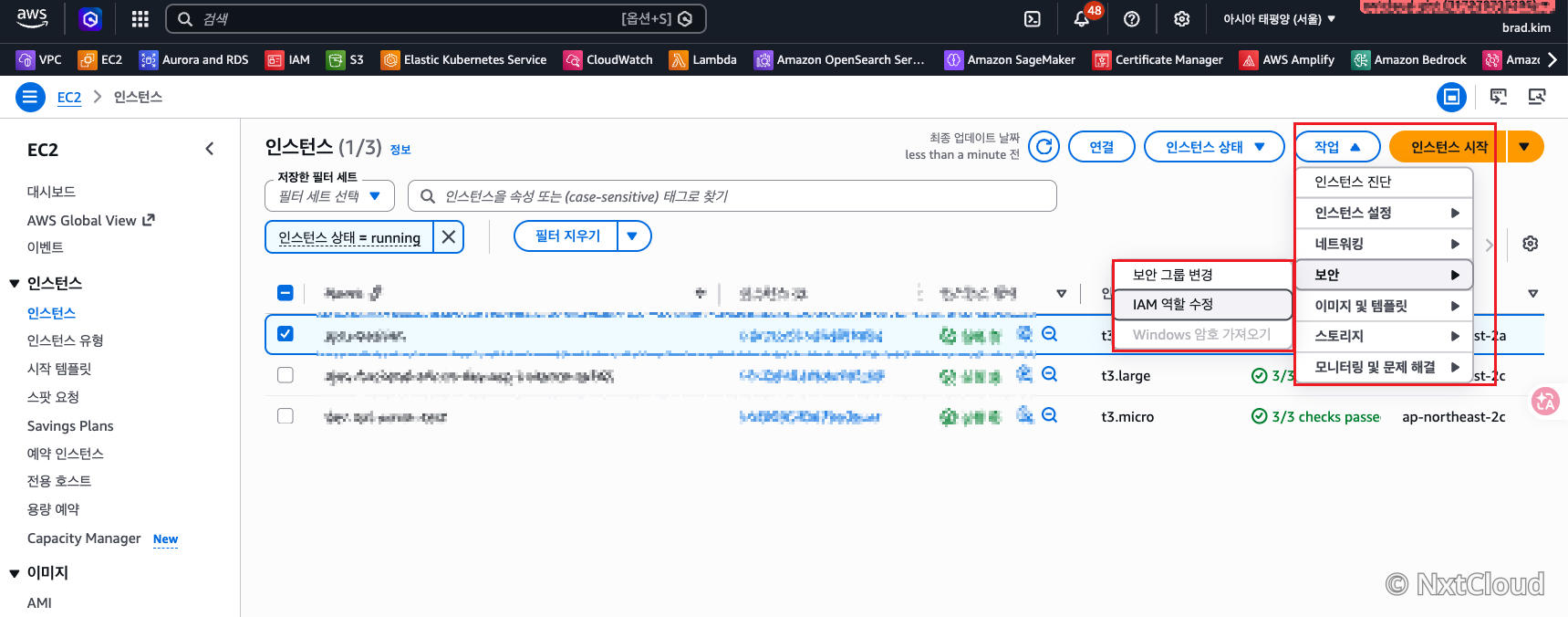The image size is (1568, 617).
Task: Toggle the side navigation hamburger menu
Action: coord(30,97)
